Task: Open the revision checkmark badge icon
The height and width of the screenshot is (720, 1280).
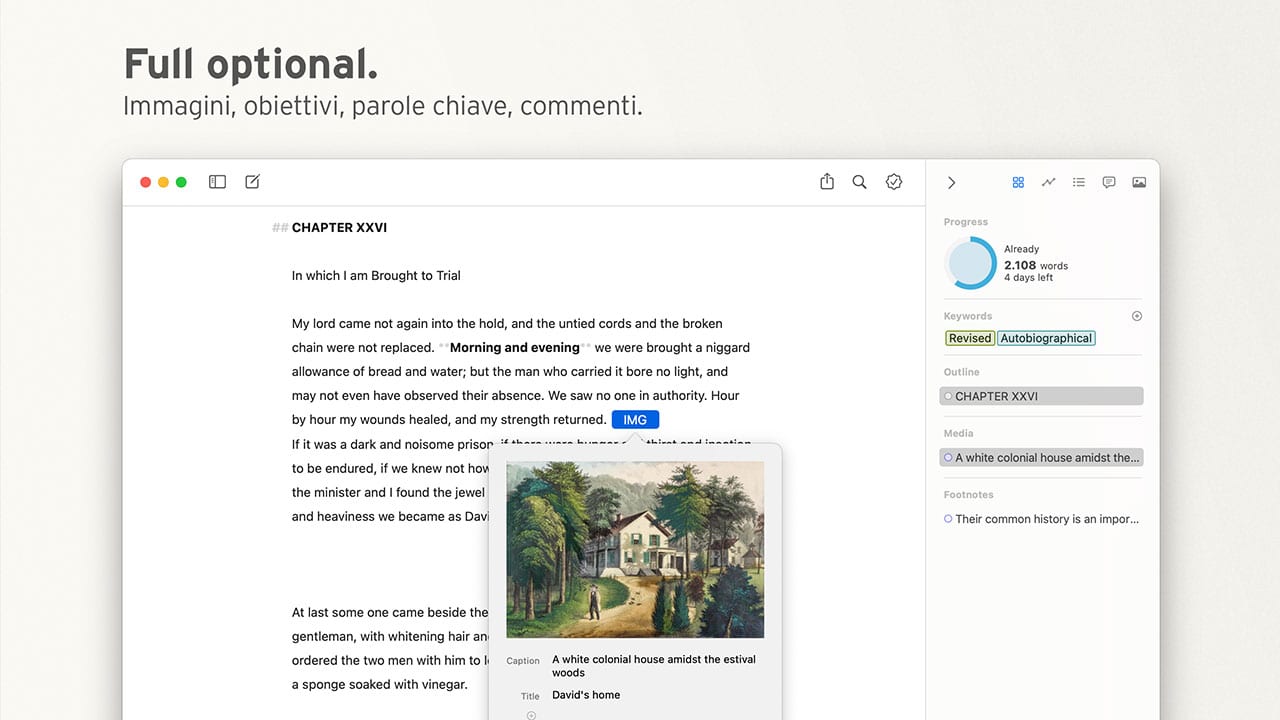Action: click(x=894, y=182)
